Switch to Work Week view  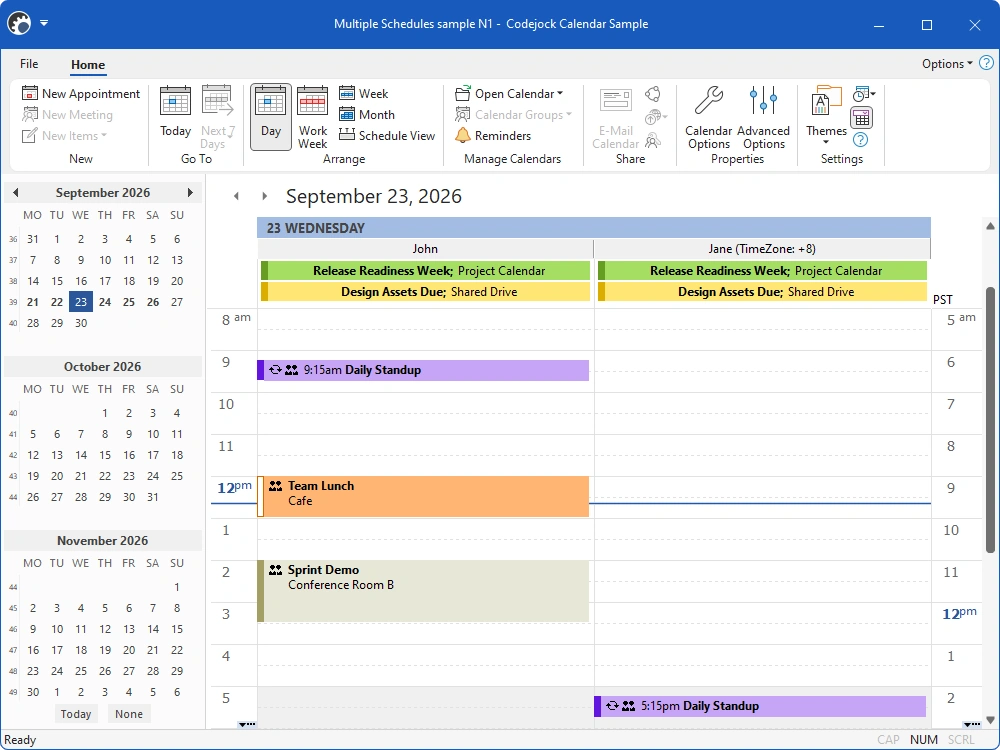tap(312, 117)
